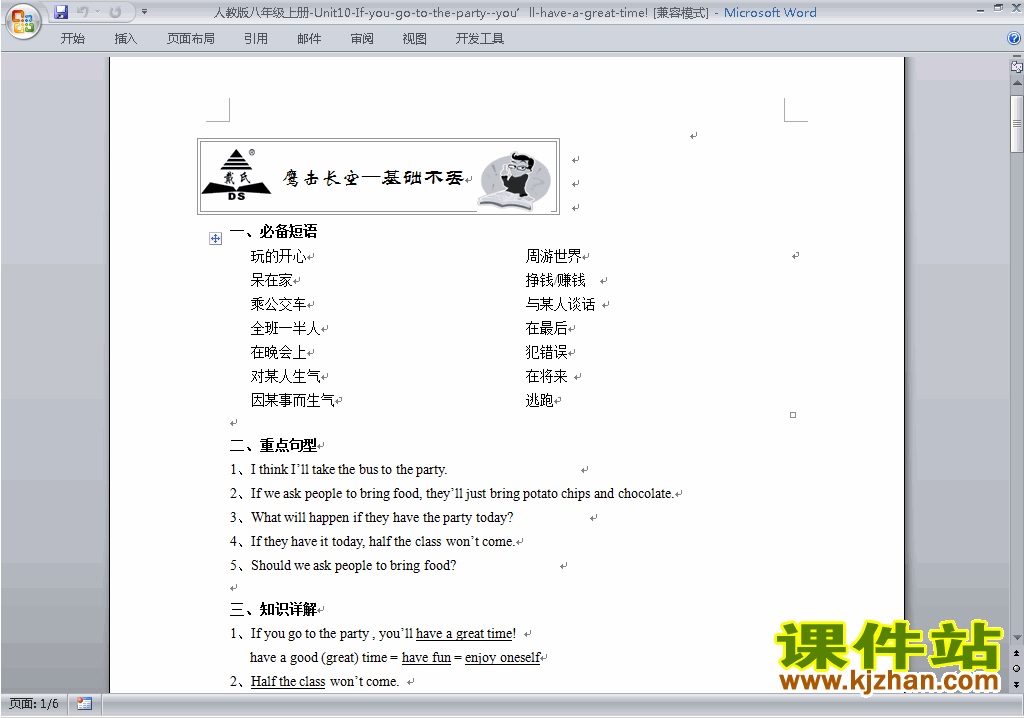The width and height of the screenshot is (1024, 718).
Task: Open the 审阅 ribbon tab
Action: [362, 39]
